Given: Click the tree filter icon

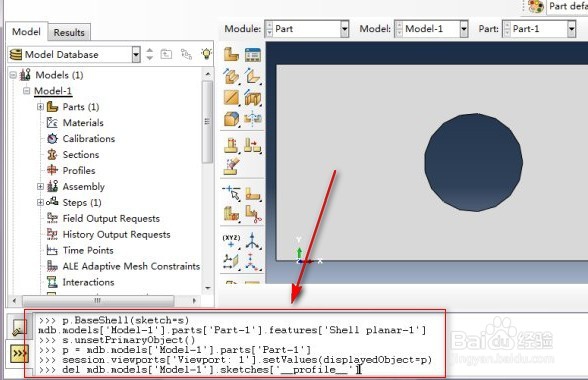Looking at the screenshot, I should click(x=186, y=54).
